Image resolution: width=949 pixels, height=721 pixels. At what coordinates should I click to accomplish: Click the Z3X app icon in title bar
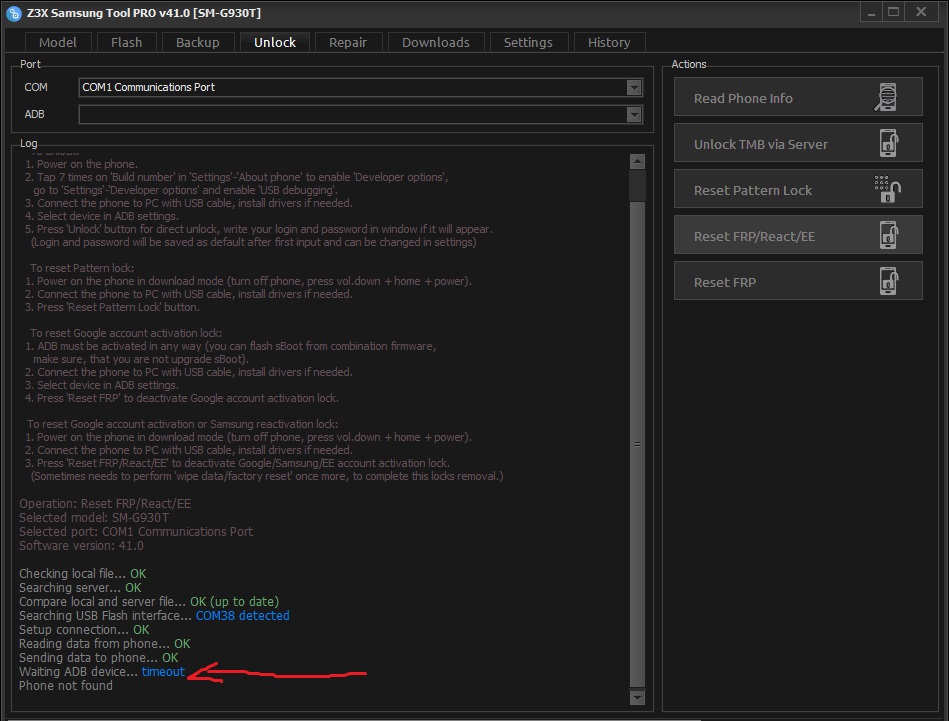coord(13,13)
